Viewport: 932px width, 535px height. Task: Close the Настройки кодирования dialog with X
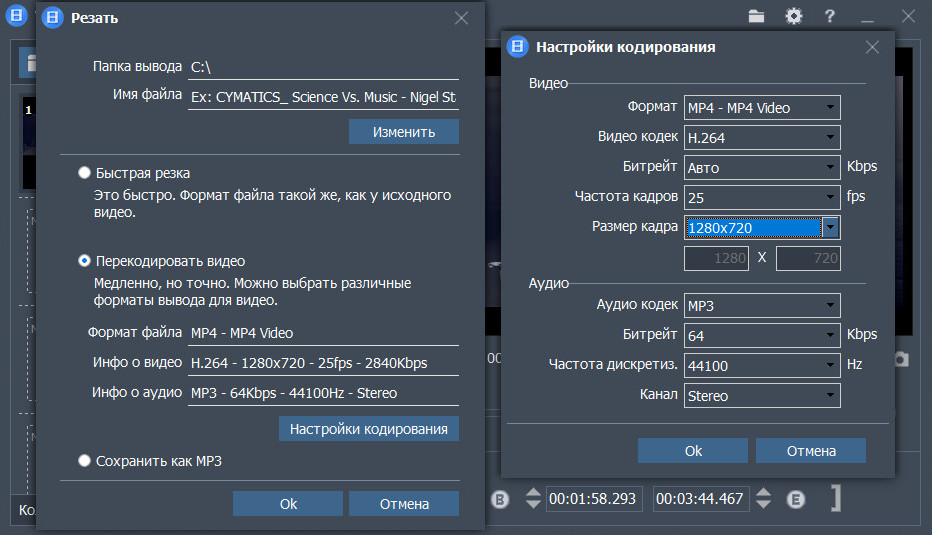click(872, 47)
